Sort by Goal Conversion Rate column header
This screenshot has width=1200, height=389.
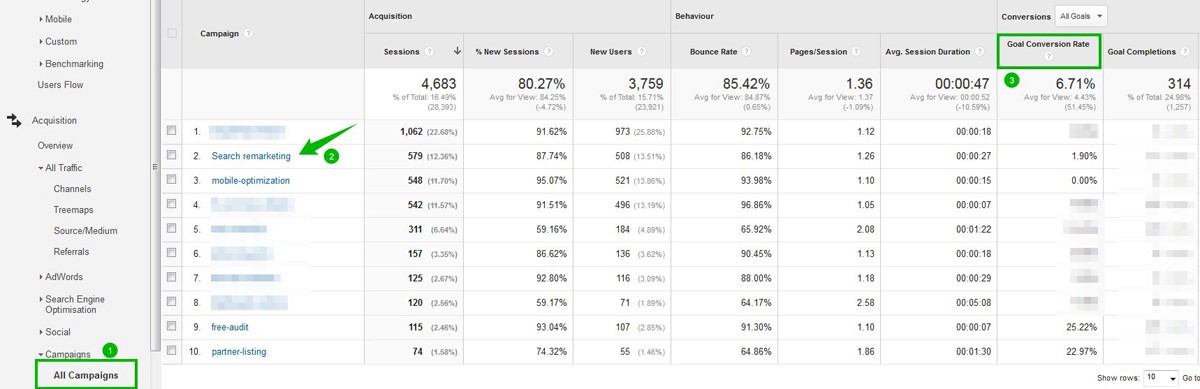coord(1049,44)
